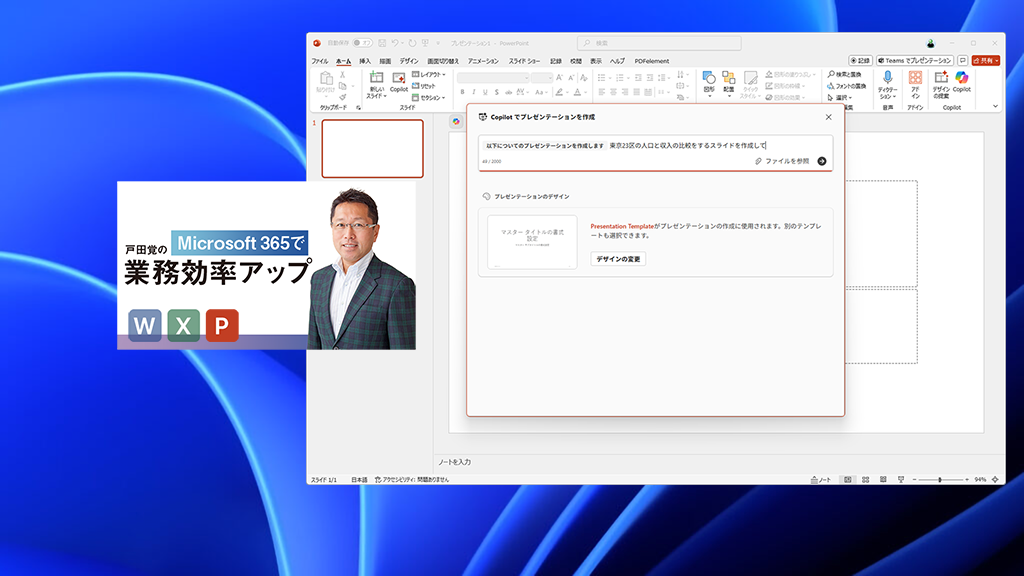Expand the Clipboard group dialog launcher
This screenshot has height=576, width=1024.
tap(359, 108)
